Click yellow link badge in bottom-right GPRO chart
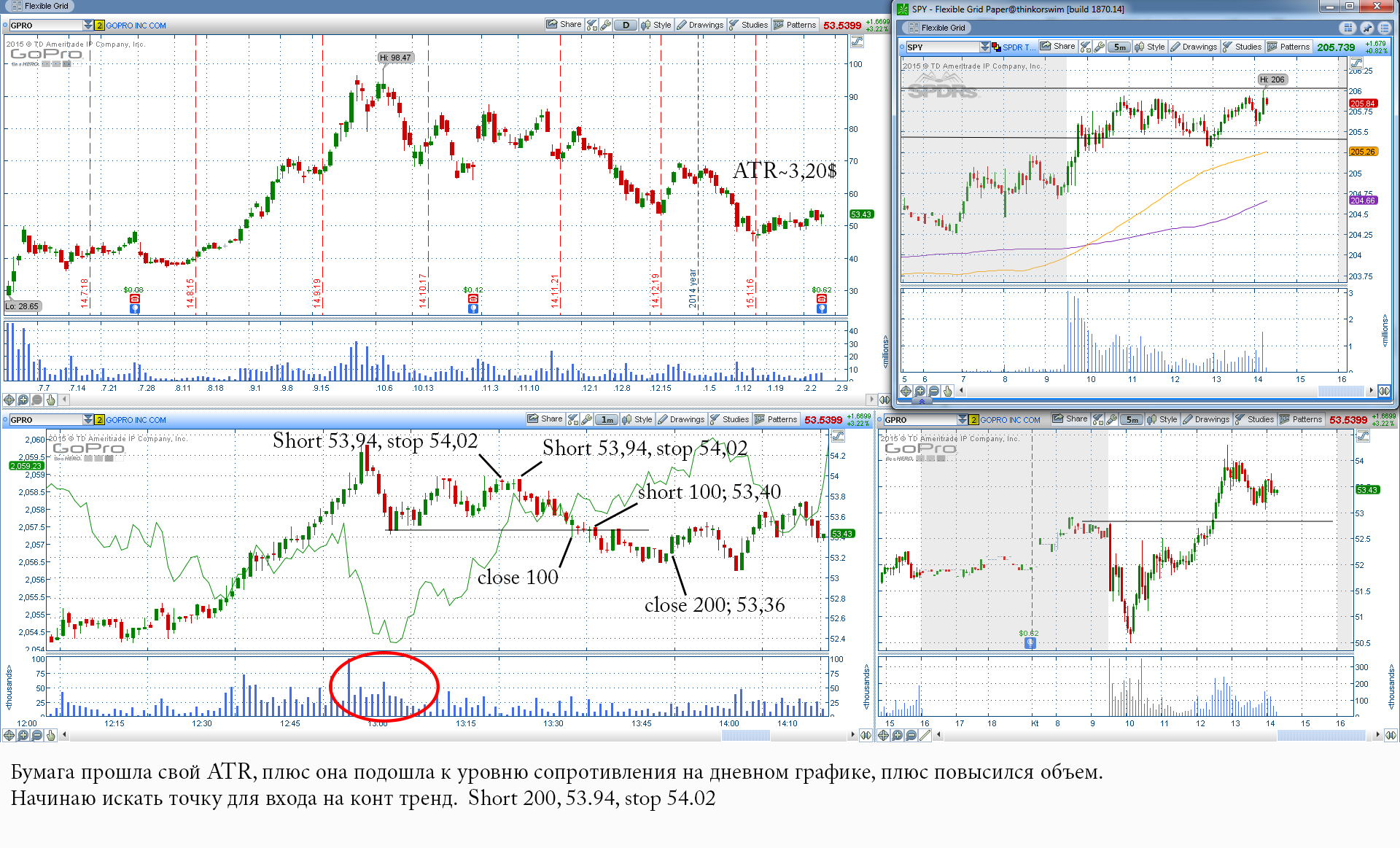 [x=973, y=419]
